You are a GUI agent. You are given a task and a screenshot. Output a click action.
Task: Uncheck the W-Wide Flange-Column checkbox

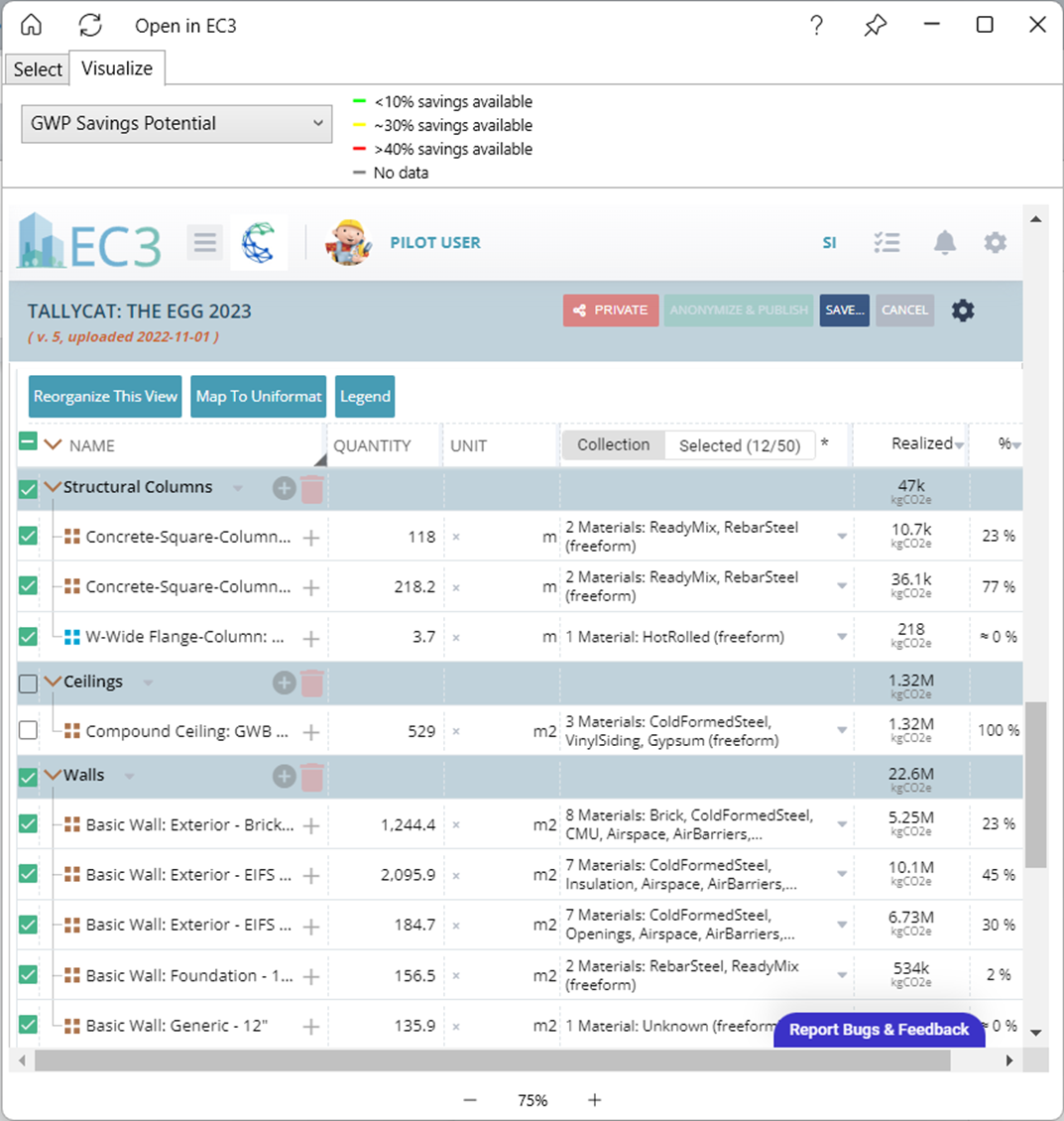click(x=29, y=637)
